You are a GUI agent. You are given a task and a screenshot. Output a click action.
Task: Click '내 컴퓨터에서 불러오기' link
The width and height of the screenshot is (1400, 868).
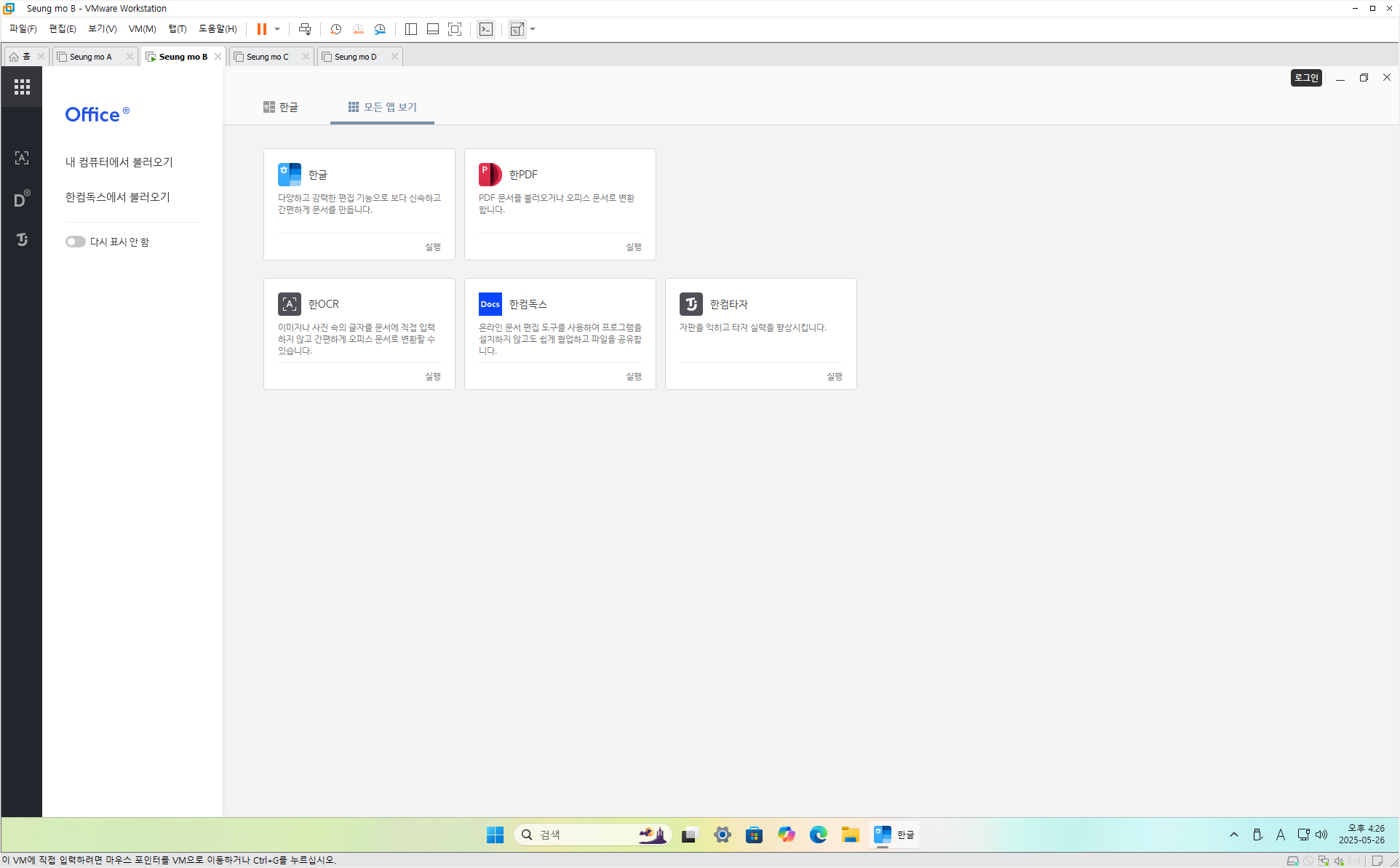pos(119,162)
